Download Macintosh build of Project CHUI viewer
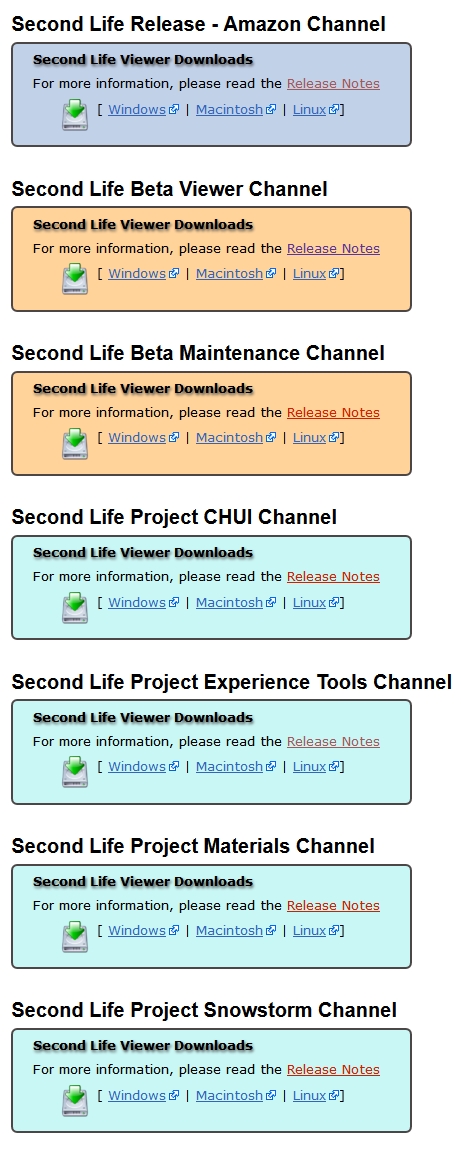461x1152 pixels. (229, 602)
